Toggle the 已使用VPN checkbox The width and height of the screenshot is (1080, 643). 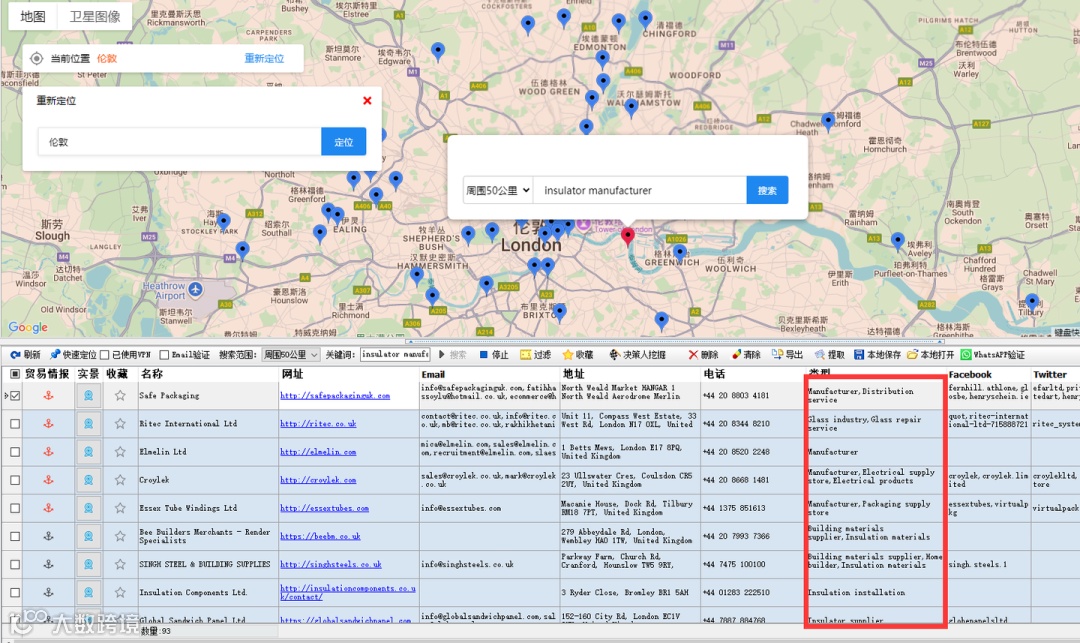point(105,355)
